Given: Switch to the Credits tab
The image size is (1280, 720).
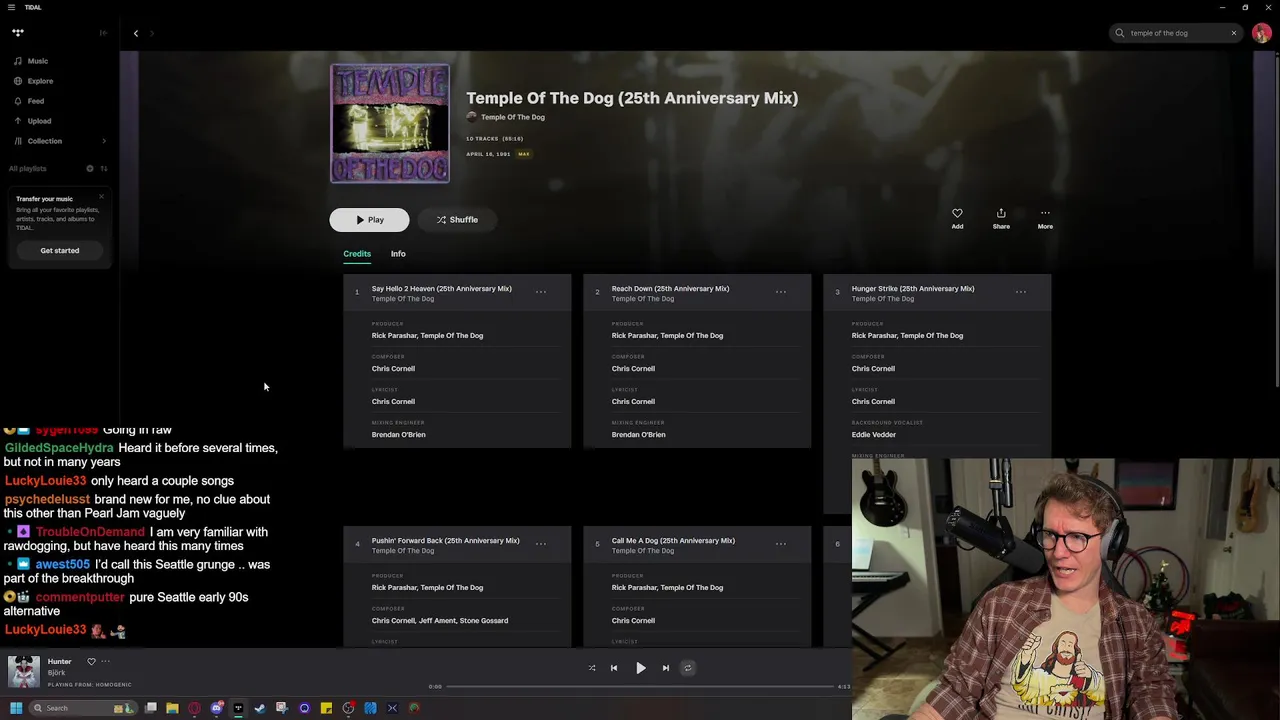Looking at the screenshot, I should [x=357, y=254].
